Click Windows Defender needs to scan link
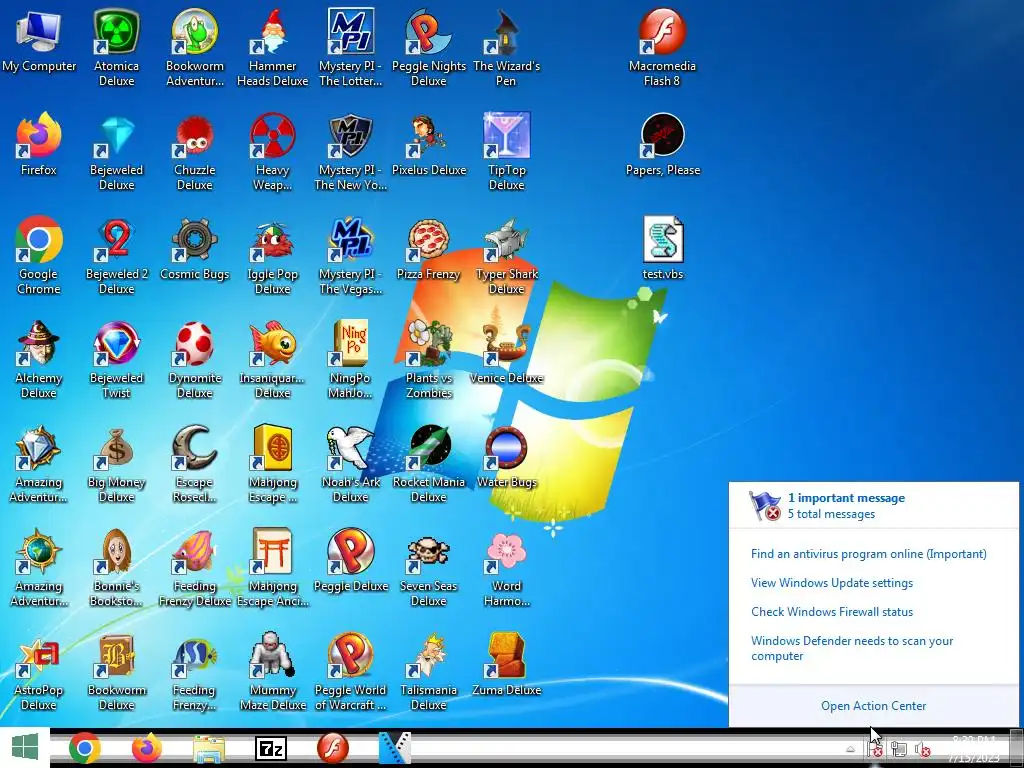The image size is (1024, 768). (x=852, y=648)
